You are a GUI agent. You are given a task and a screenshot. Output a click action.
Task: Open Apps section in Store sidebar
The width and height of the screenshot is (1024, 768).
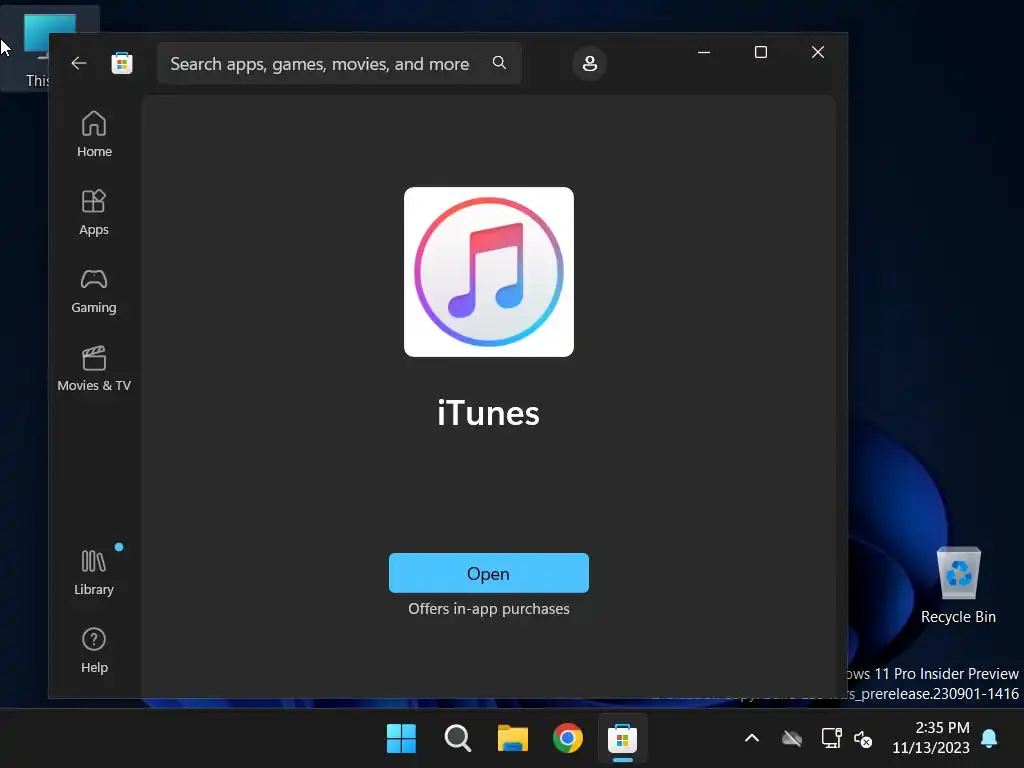[94, 212]
